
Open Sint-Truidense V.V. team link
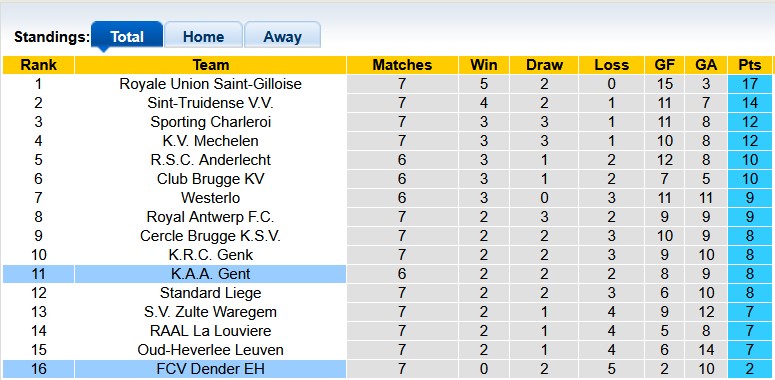point(211,103)
